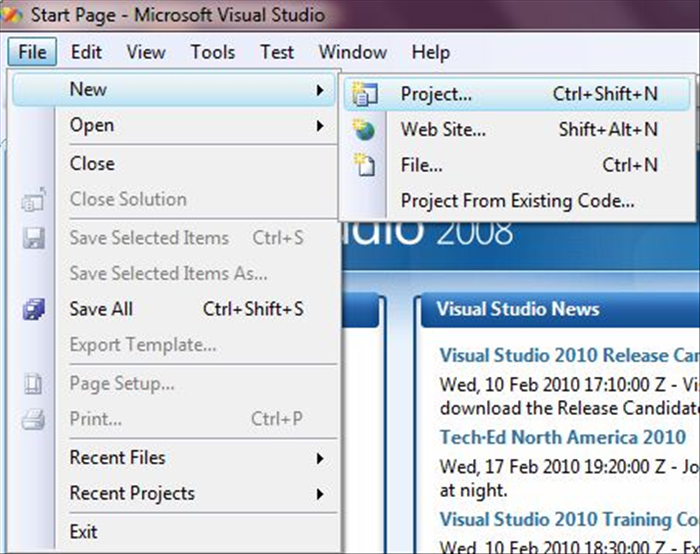The image size is (700, 554).
Task: Click the floppy disk Save icon
Action: point(34,238)
